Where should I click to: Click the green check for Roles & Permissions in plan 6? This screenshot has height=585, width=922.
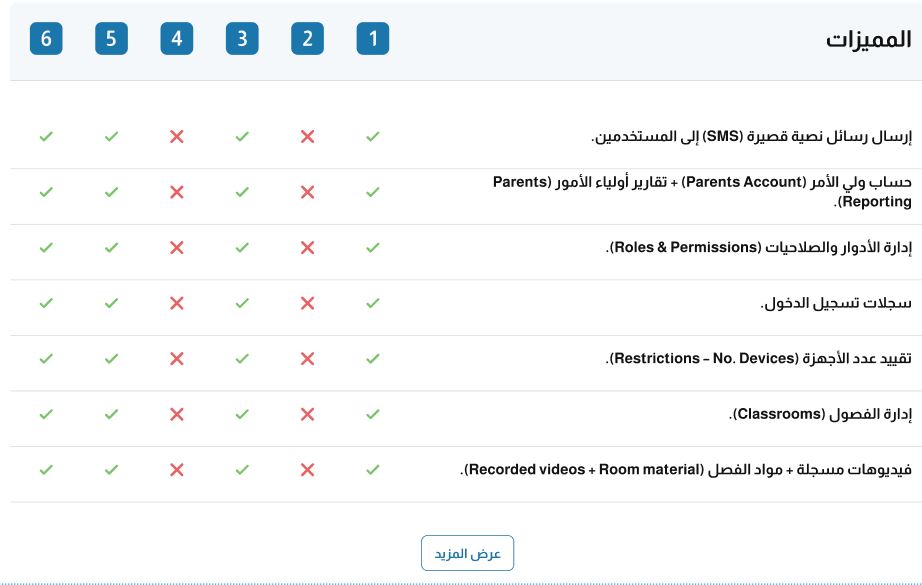click(46, 248)
